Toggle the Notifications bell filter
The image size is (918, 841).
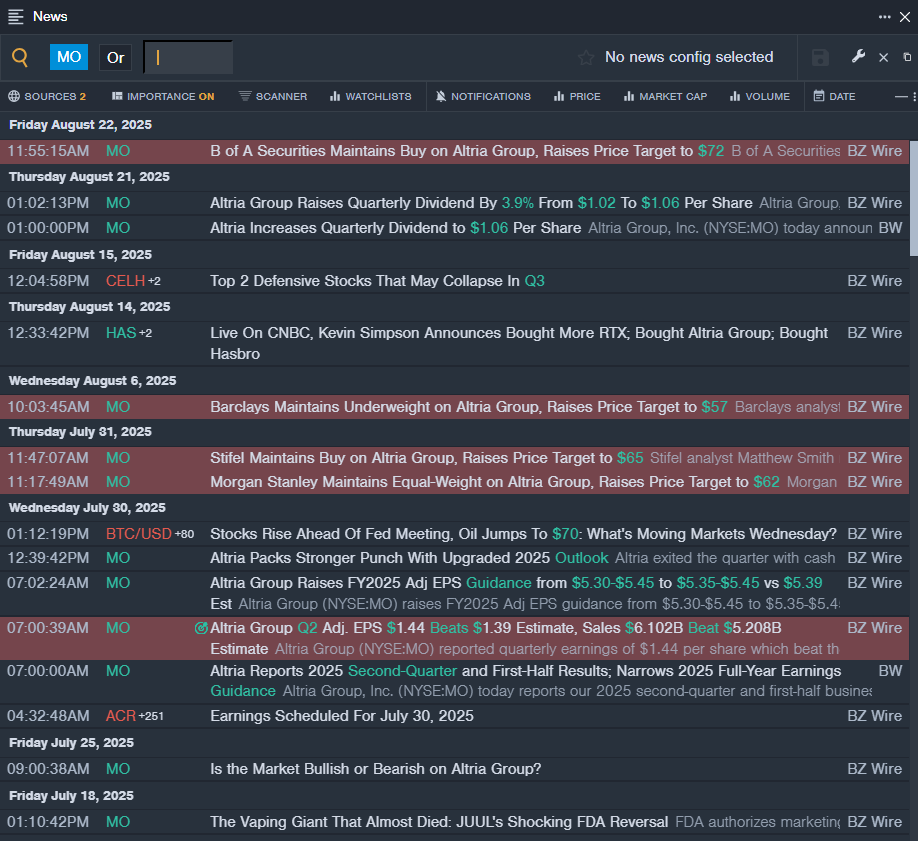[483, 97]
